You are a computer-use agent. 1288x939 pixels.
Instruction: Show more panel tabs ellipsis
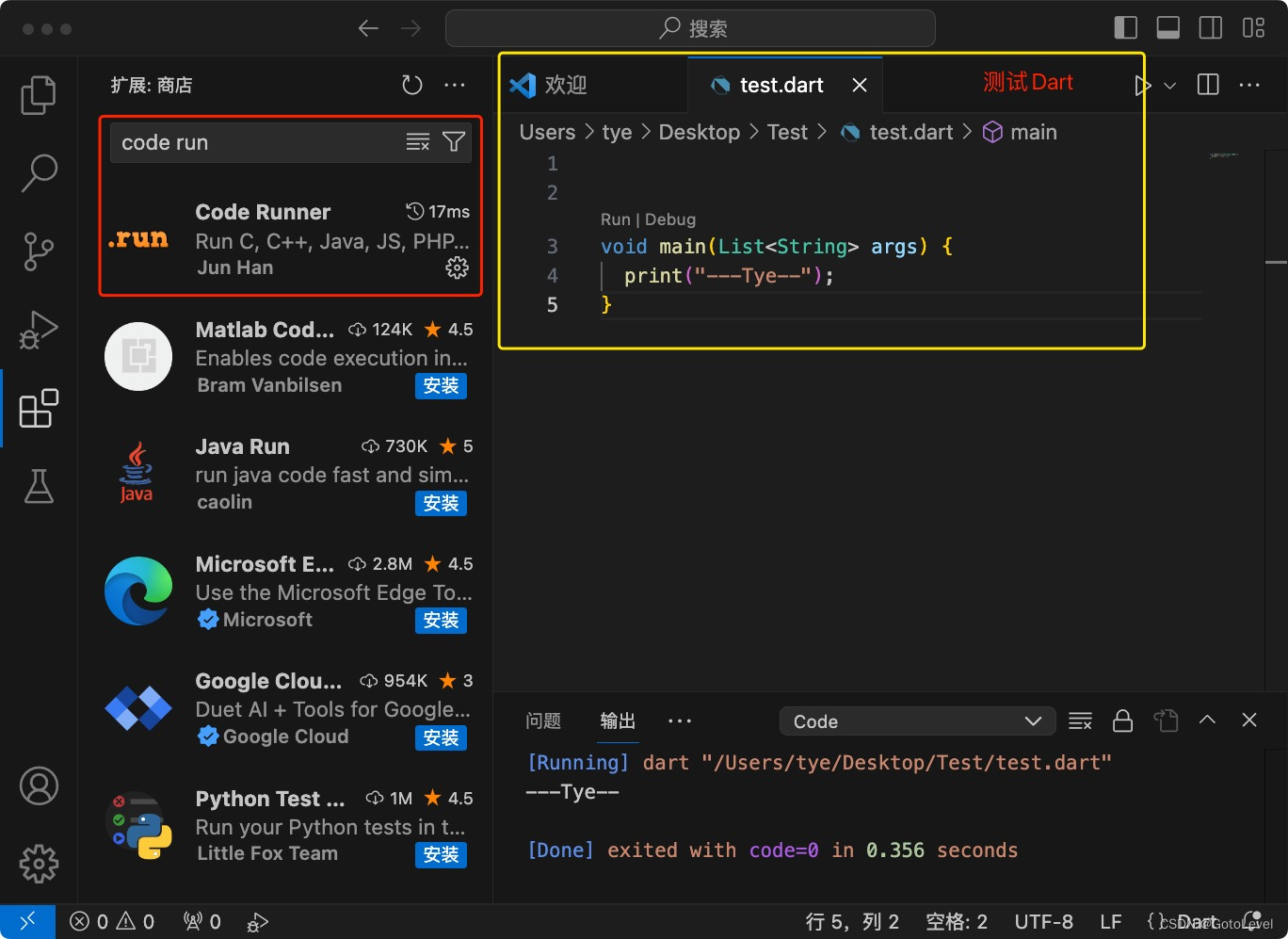pos(680,720)
